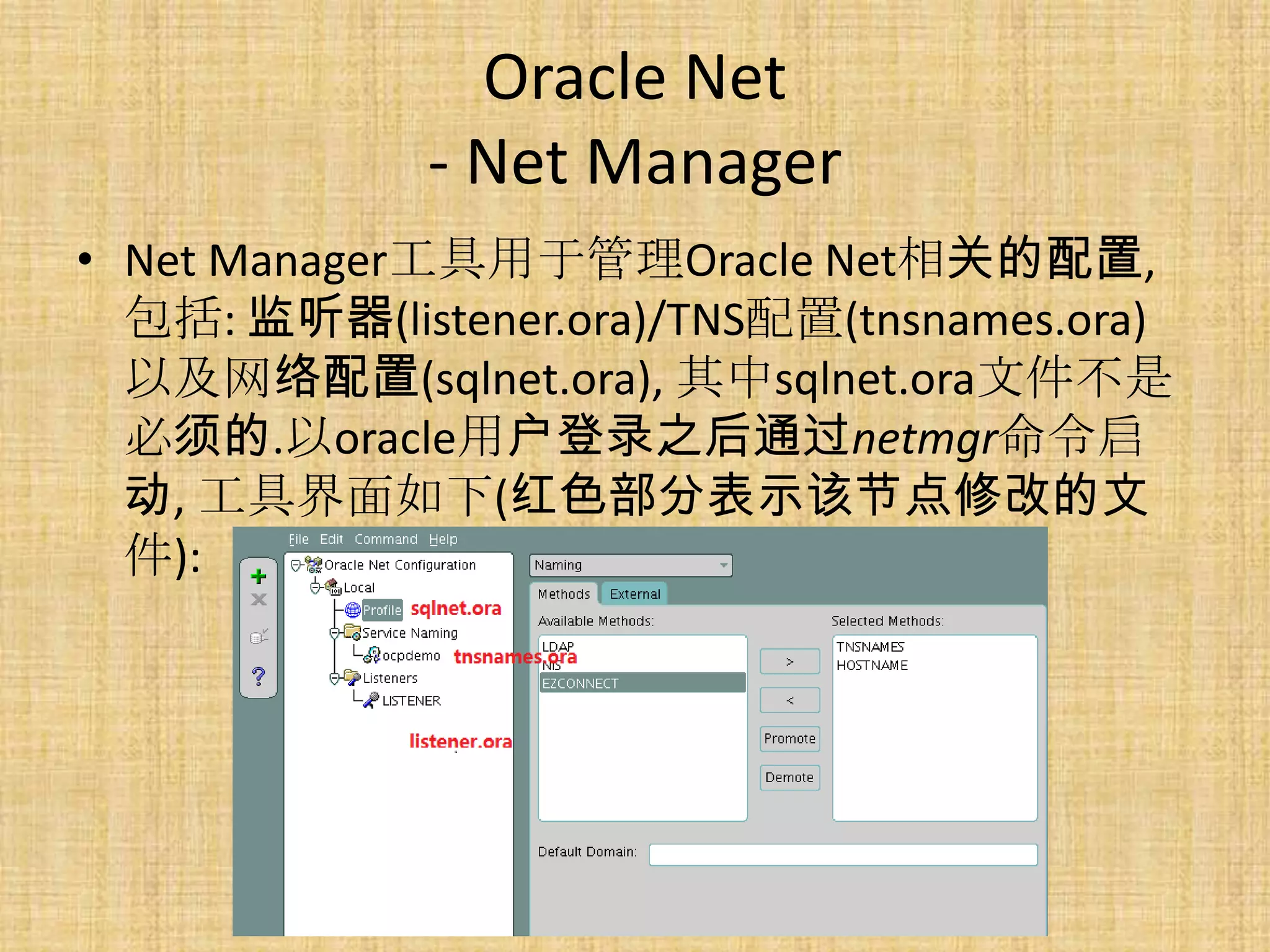The height and width of the screenshot is (952, 1270).
Task: Open the File menu
Action: pyautogui.click(x=298, y=539)
